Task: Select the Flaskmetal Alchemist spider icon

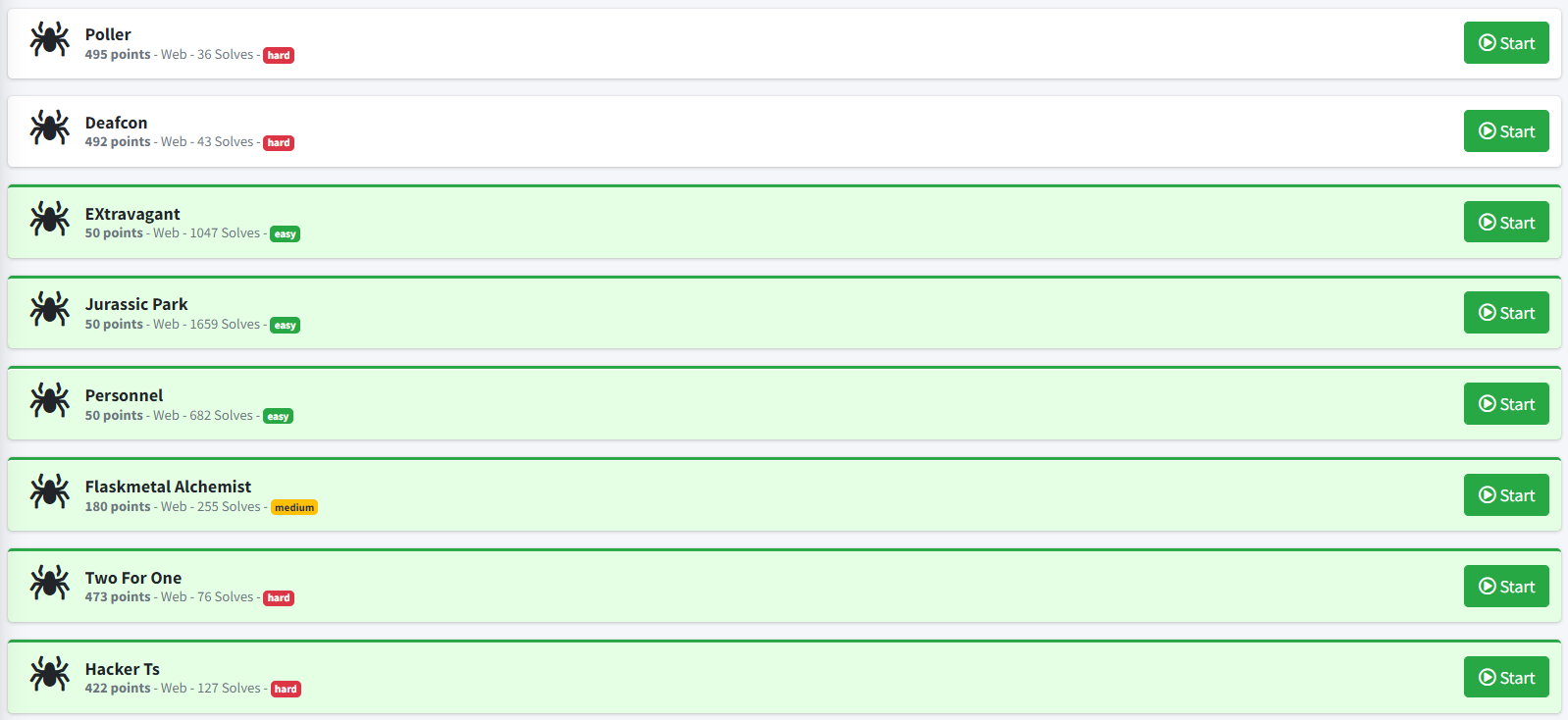Action: point(49,491)
